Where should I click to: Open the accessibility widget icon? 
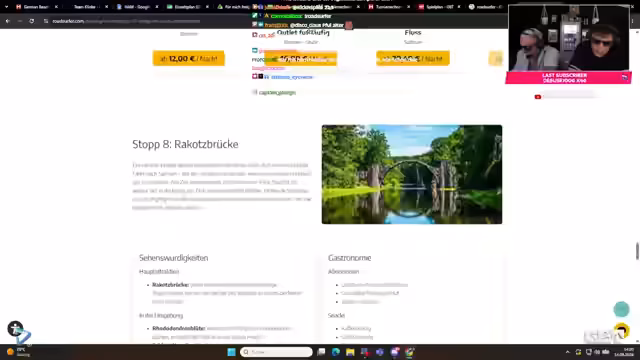(x=15, y=329)
